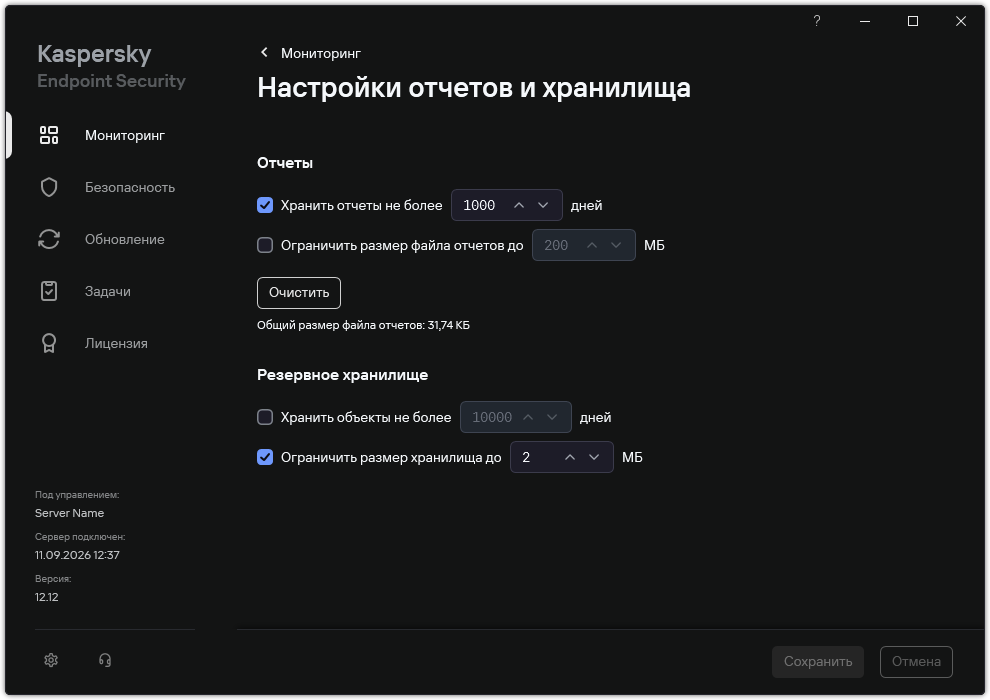Decrease report file size limit down arrow
The image size is (990, 700).
616,245
